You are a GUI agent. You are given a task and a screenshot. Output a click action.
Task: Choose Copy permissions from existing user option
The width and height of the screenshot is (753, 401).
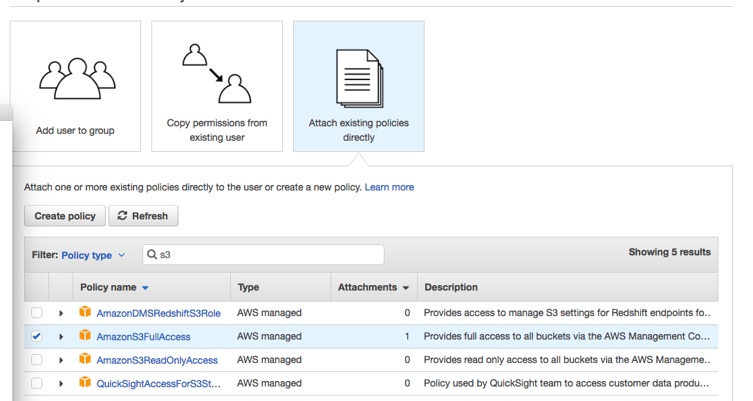(217, 86)
